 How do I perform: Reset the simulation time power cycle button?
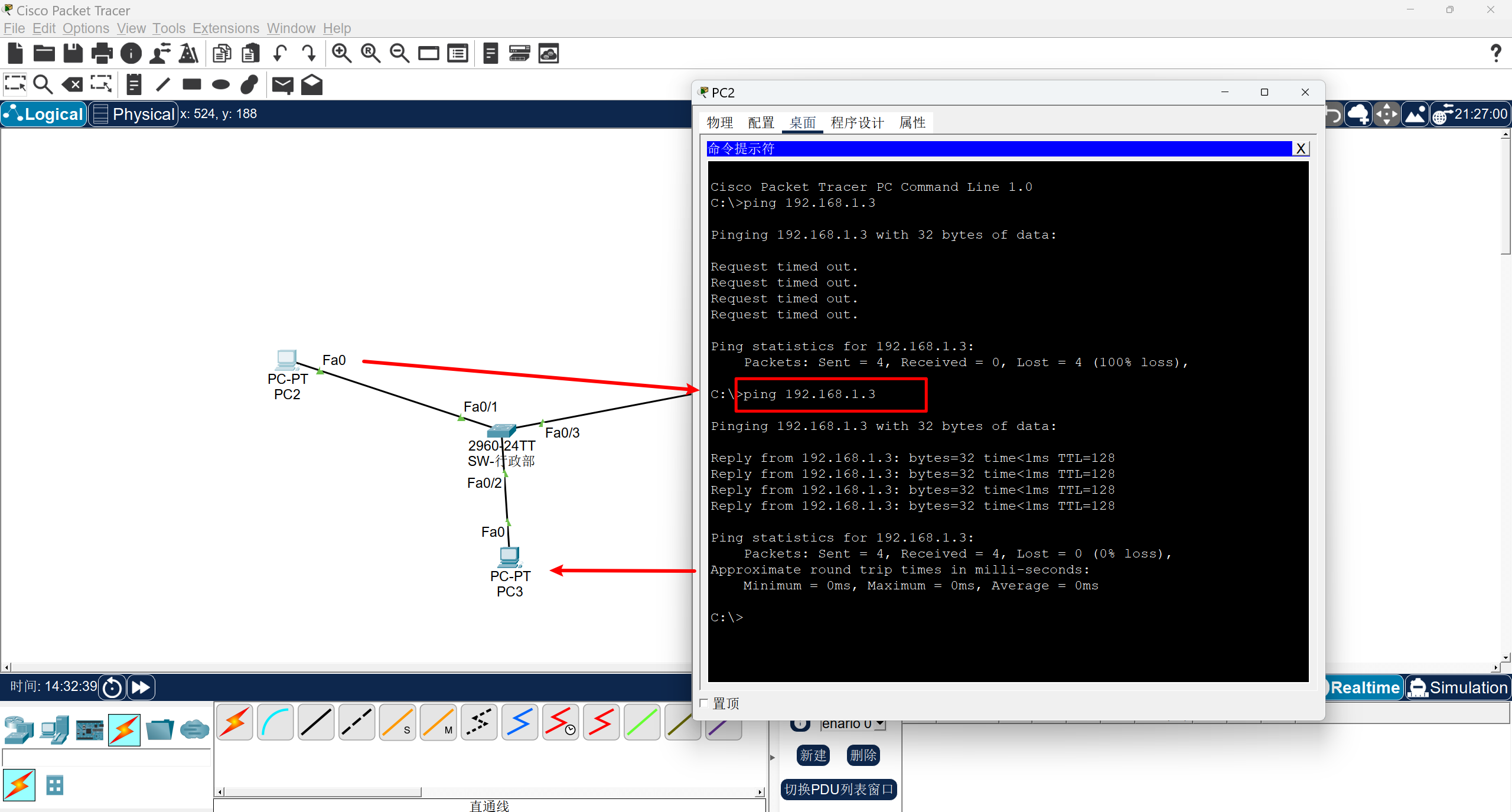point(112,687)
